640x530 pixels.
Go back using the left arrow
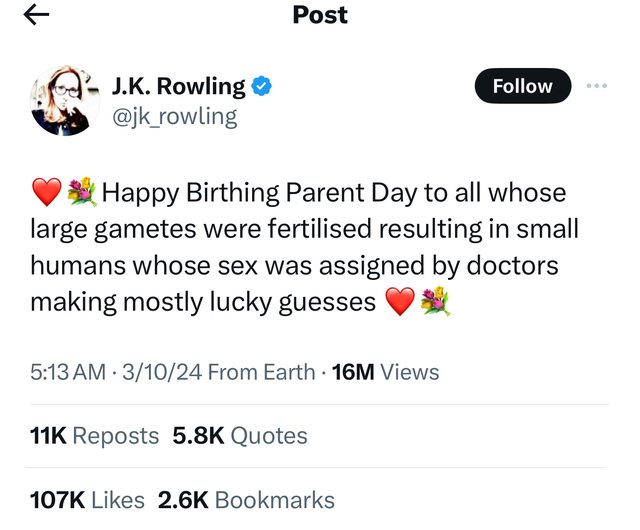tap(36, 15)
